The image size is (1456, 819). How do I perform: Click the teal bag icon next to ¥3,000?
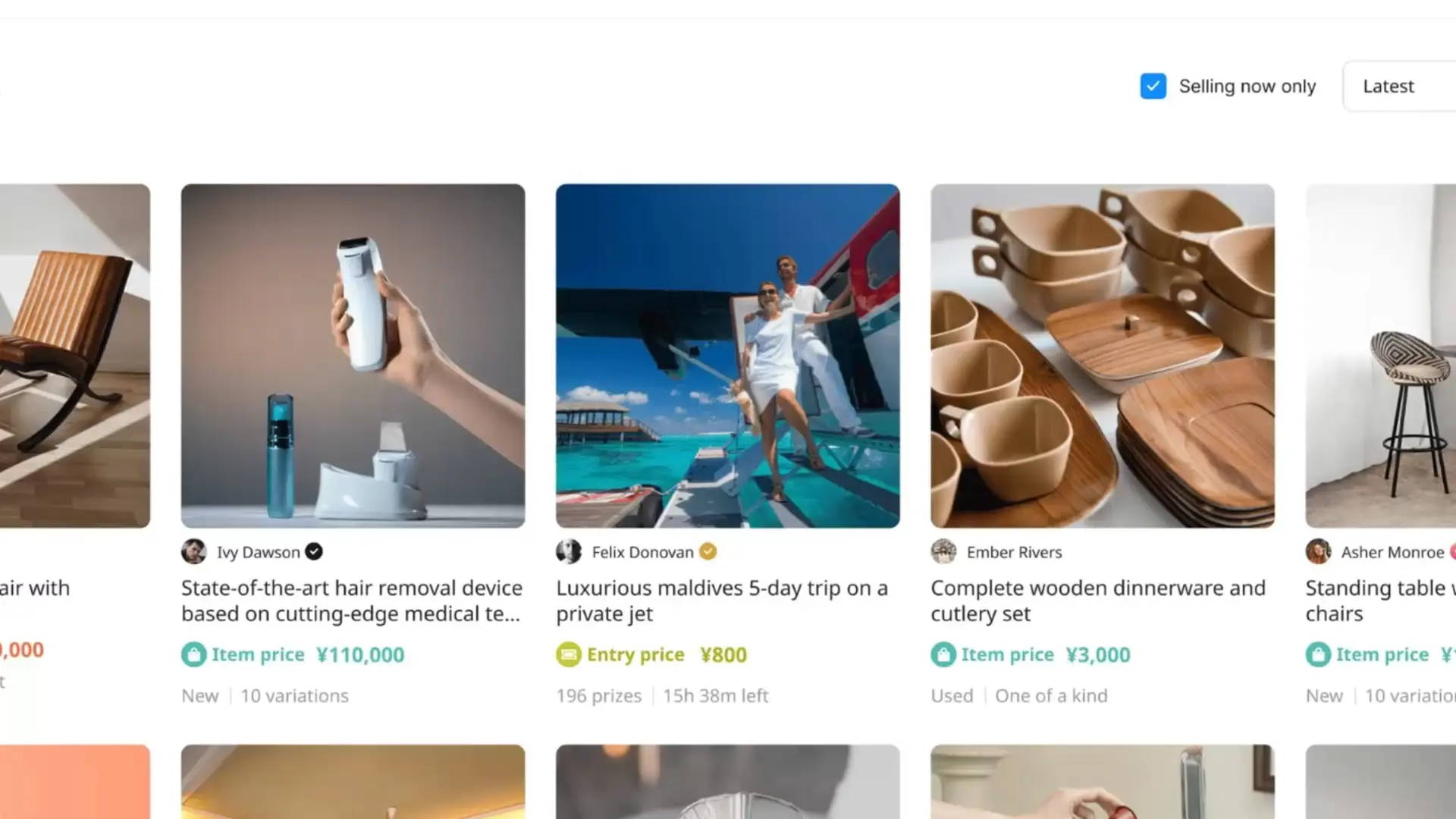[943, 654]
